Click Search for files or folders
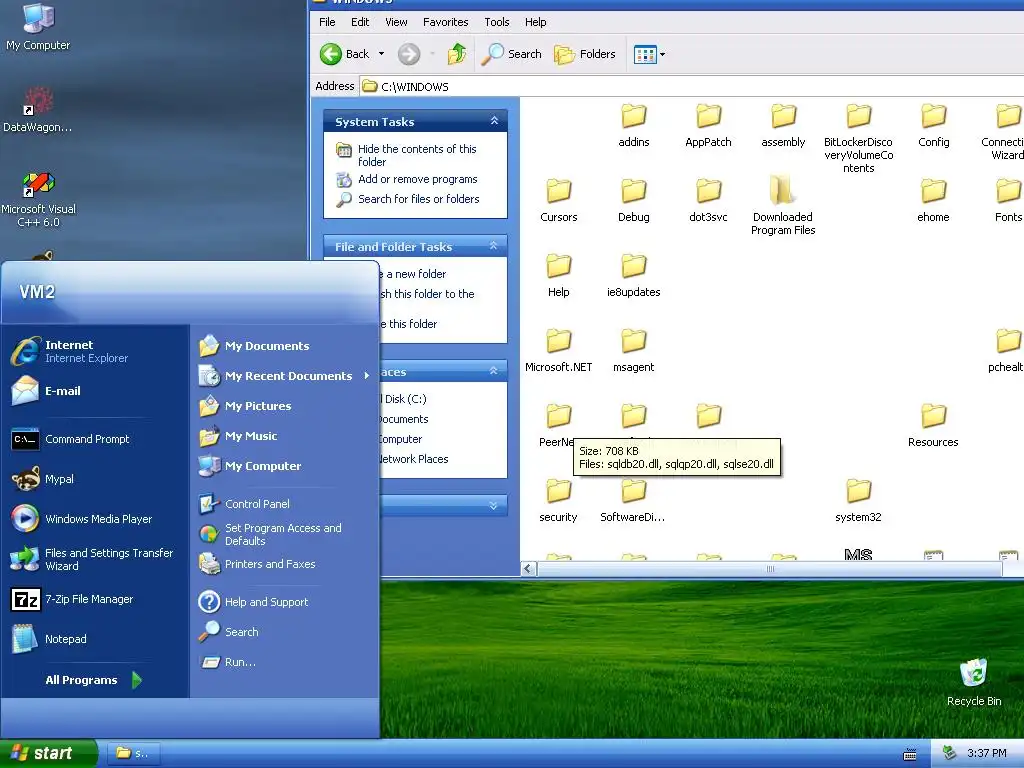The width and height of the screenshot is (1024, 768). [418, 199]
